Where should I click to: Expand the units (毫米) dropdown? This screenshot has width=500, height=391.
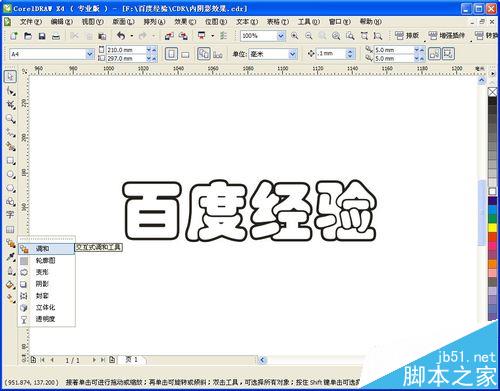[x=292, y=54]
